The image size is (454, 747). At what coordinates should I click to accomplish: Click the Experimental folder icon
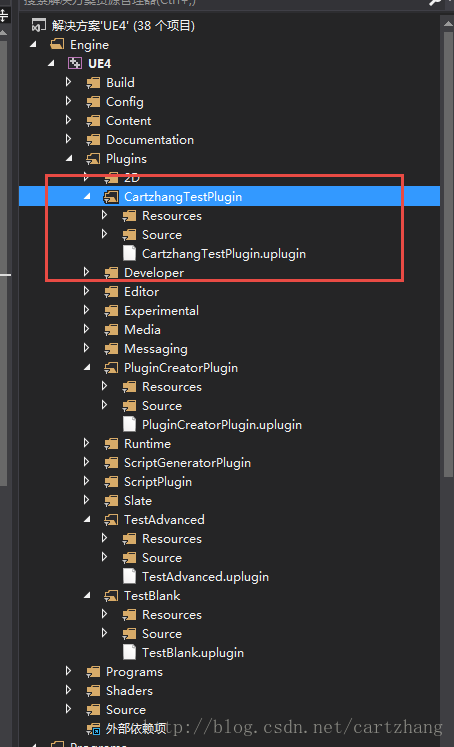111,311
